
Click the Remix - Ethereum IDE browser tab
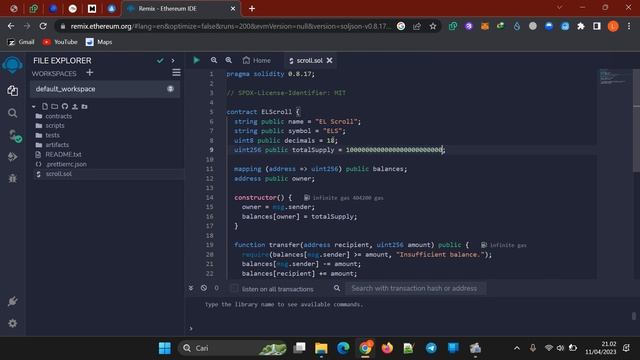(x=181, y=8)
